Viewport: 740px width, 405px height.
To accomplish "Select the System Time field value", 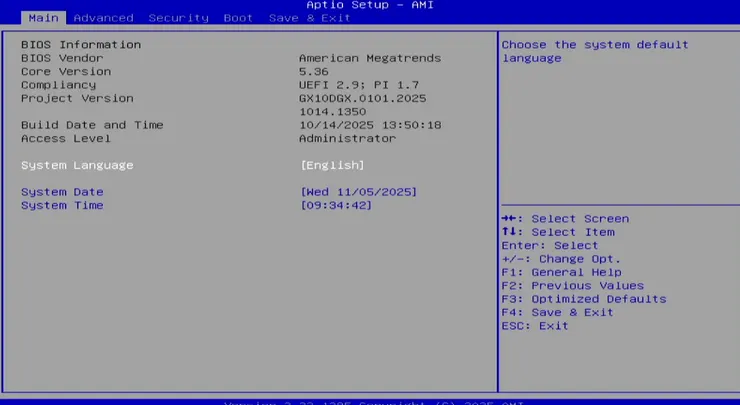I will (x=336, y=205).
